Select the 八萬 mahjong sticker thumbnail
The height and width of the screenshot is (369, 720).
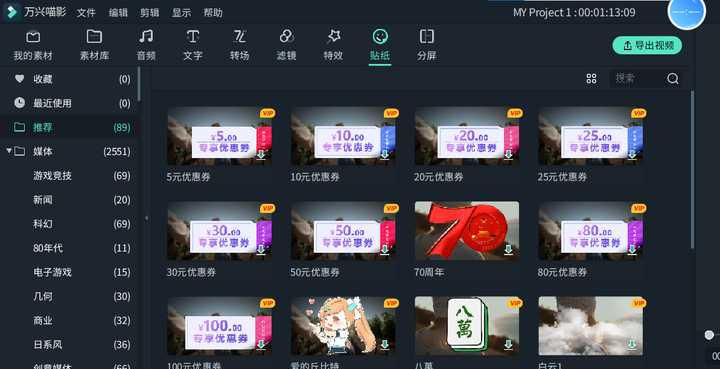coord(467,325)
